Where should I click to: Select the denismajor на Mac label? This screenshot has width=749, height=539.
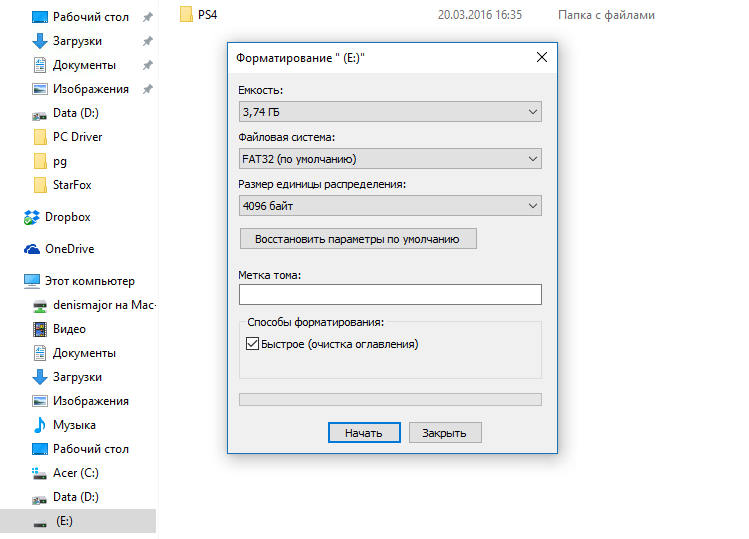point(105,305)
